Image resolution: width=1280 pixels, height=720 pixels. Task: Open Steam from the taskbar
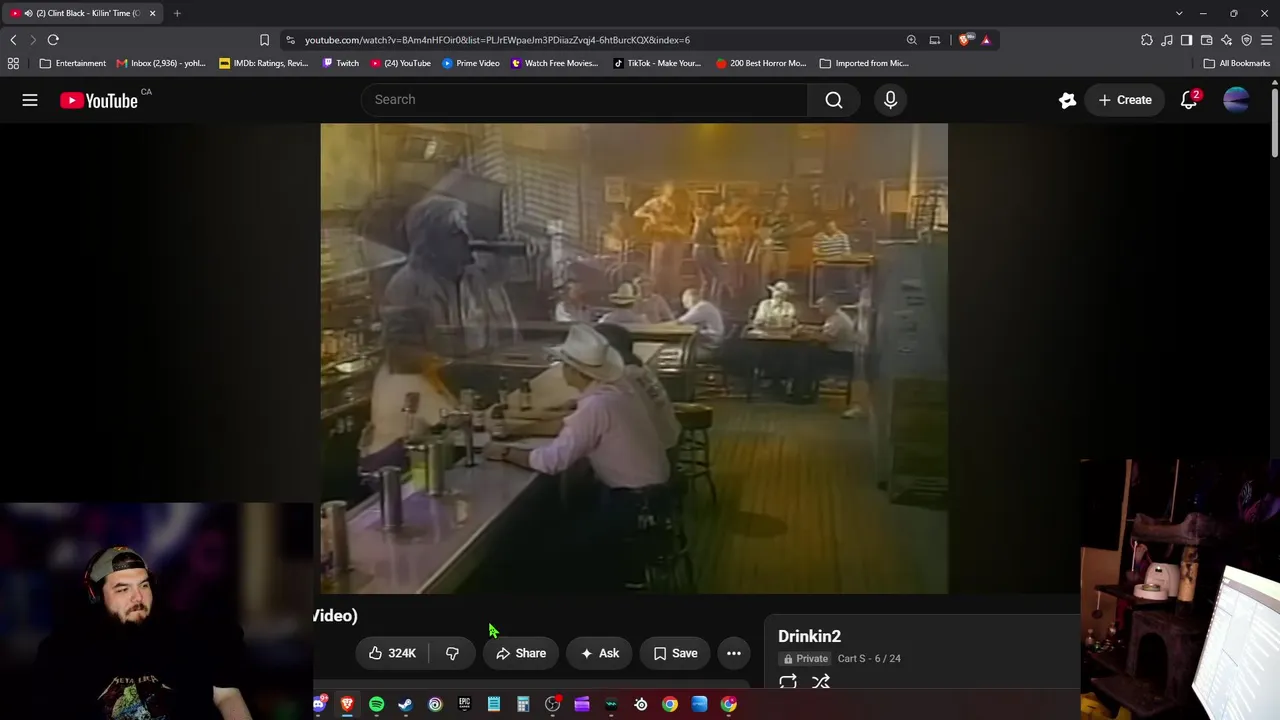tap(405, 704)
